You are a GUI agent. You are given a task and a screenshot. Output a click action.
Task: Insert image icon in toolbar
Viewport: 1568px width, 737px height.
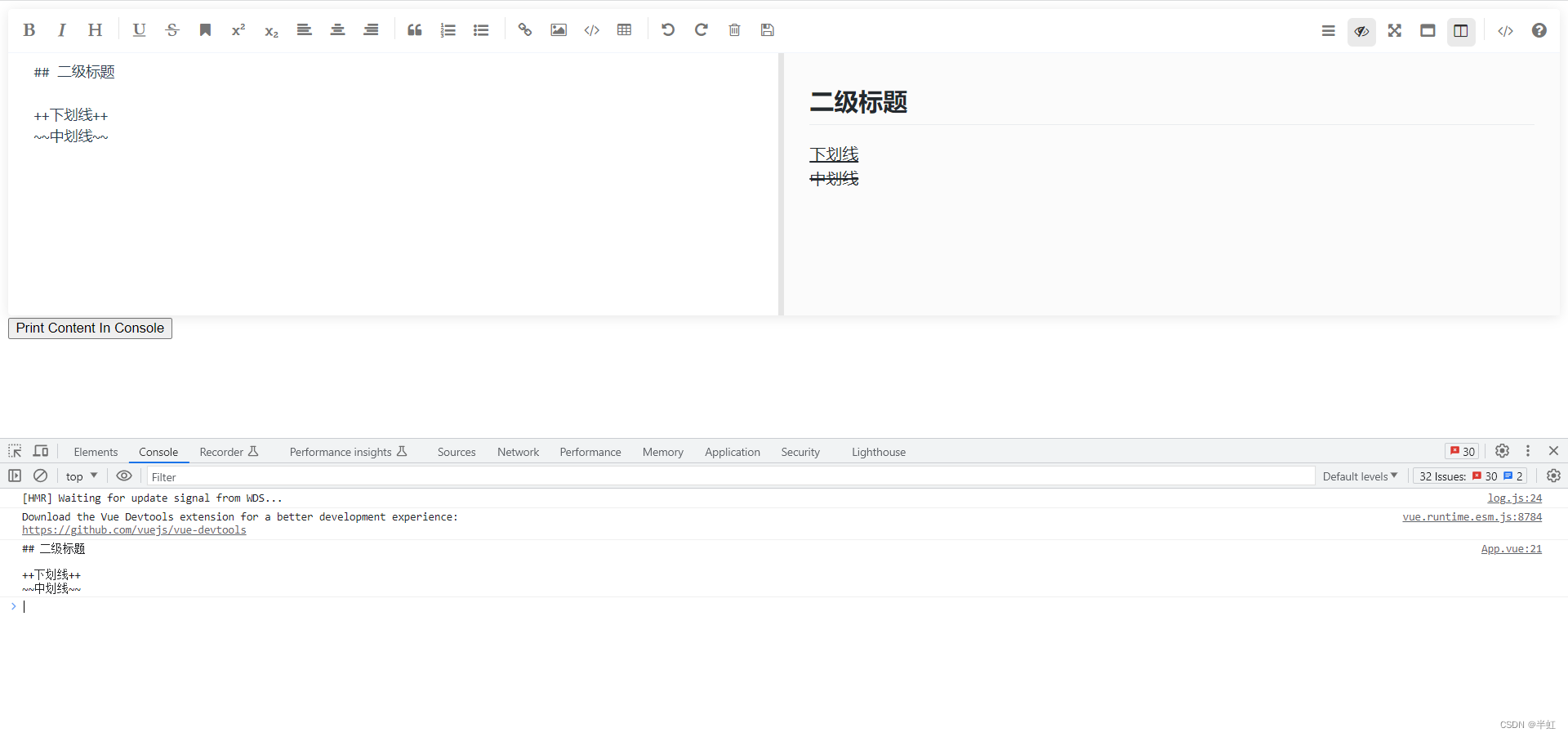[x=559, y=30]
